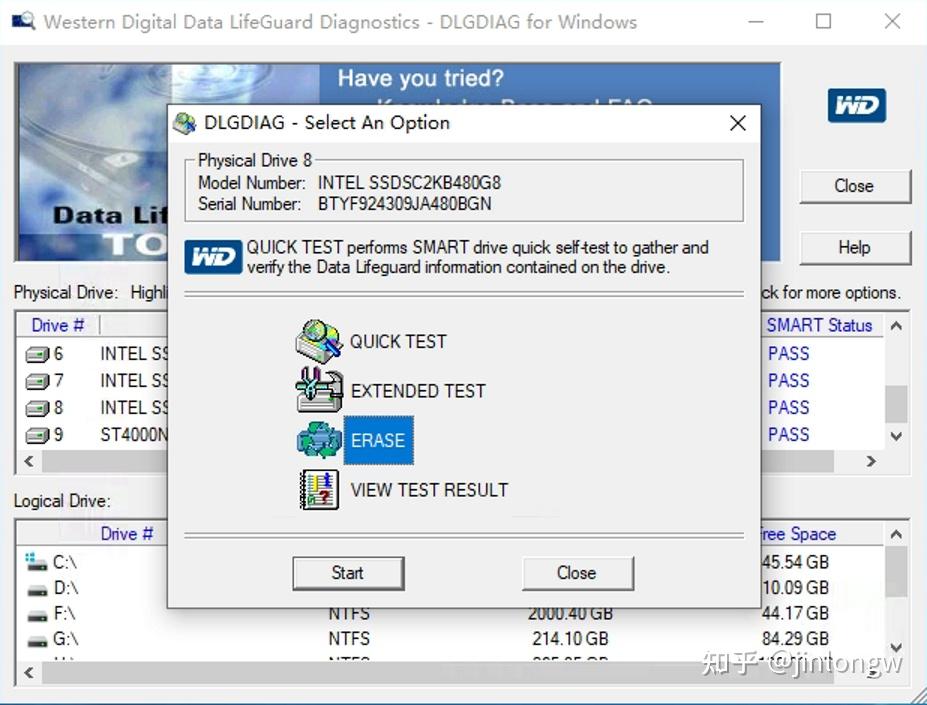Image resolution: width=927 pixels, height=705 pixels.
Task: Click the 44.17 GB free space value
Action: point(795,613)
